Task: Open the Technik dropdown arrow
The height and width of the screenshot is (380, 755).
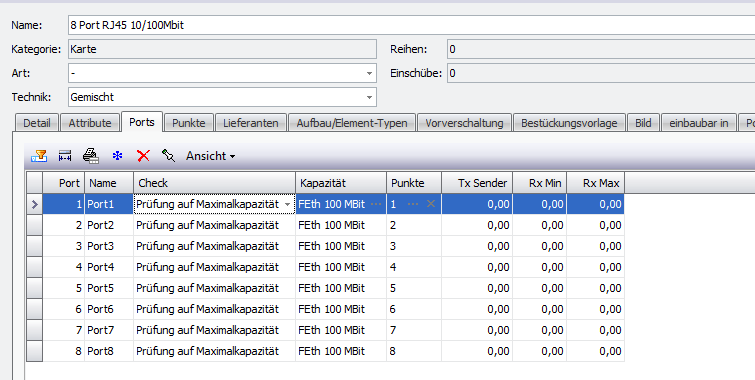Action: 369,97
